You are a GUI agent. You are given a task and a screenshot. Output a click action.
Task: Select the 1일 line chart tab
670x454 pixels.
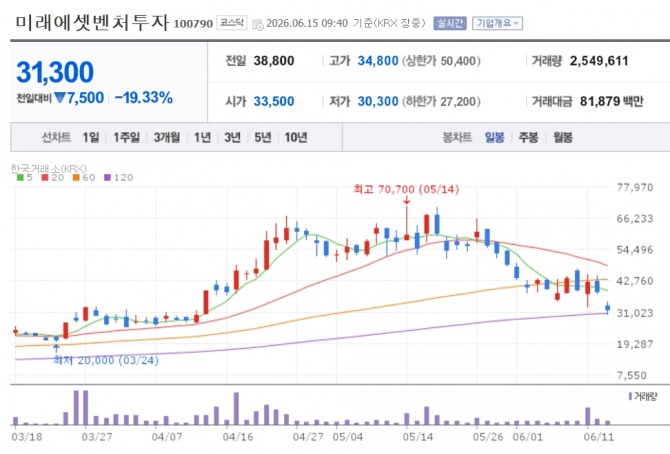91,137
